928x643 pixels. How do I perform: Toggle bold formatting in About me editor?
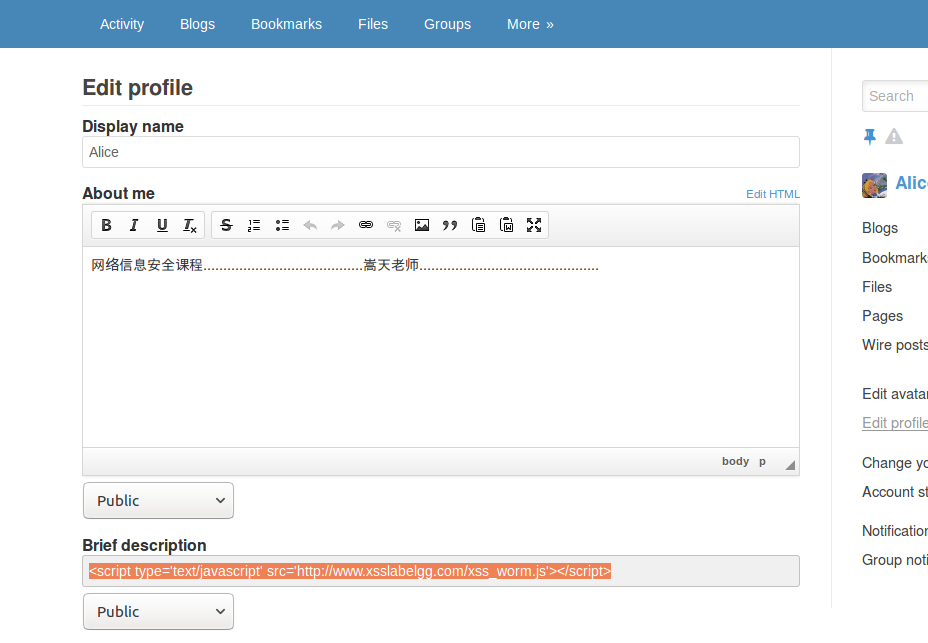coord(107,225)
